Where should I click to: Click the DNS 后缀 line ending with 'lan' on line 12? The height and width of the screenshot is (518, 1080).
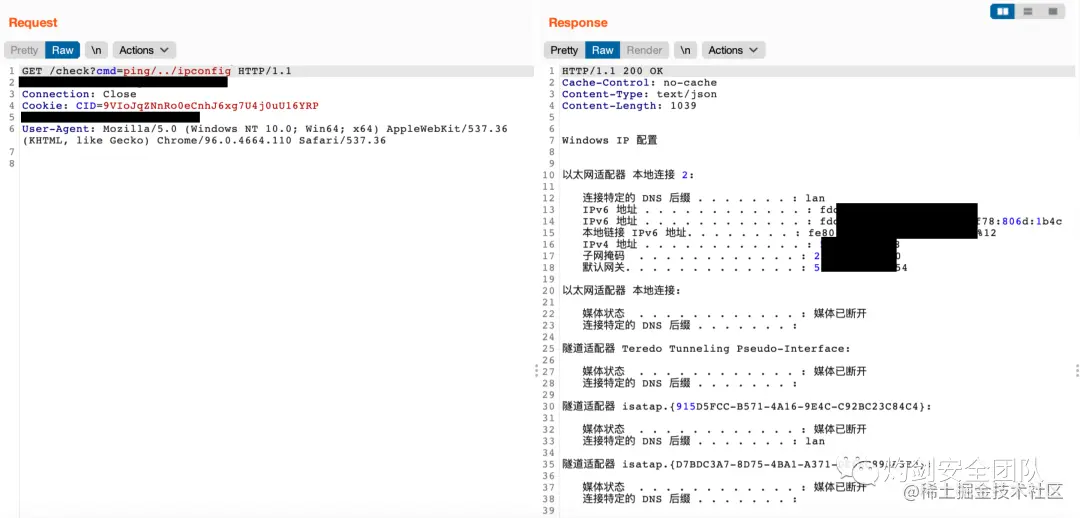coord(703,198)
